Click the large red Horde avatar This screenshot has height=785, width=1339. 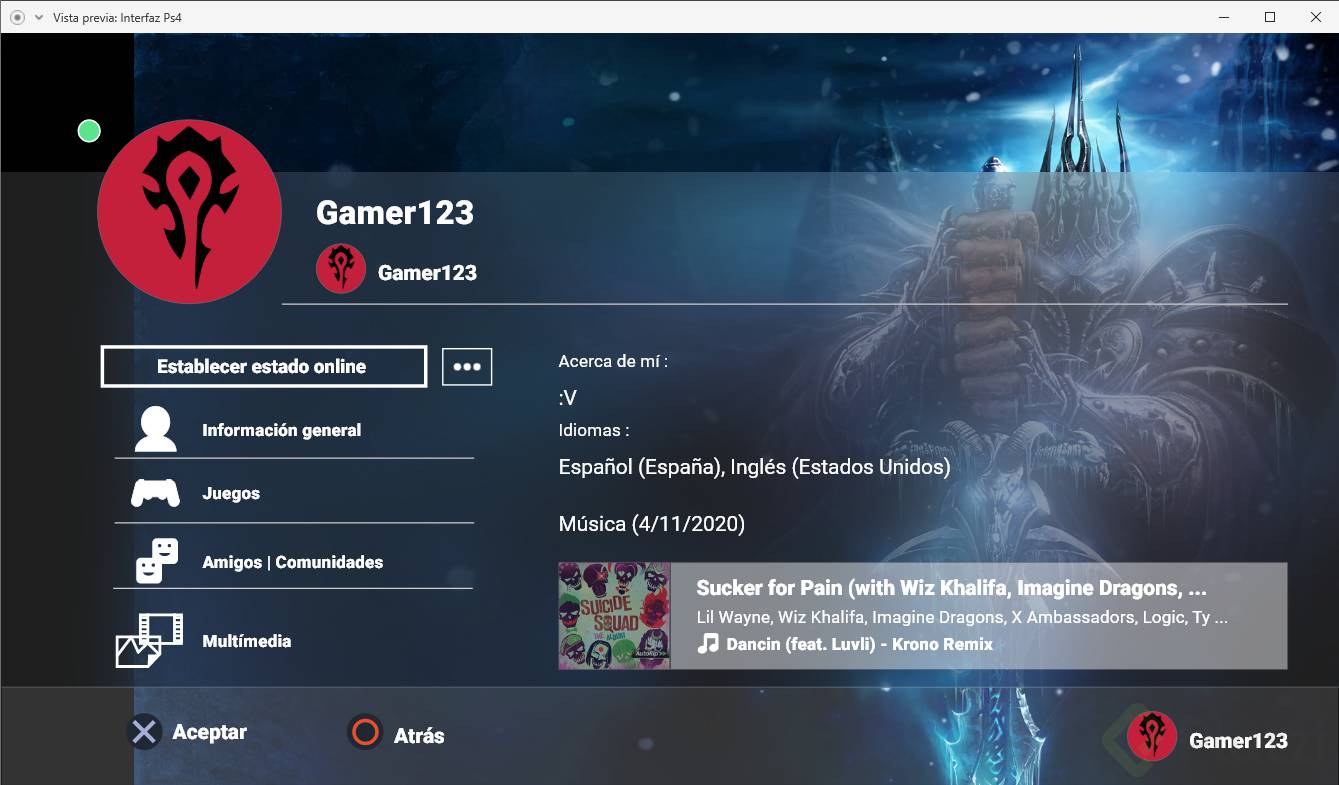coord(189,211)
